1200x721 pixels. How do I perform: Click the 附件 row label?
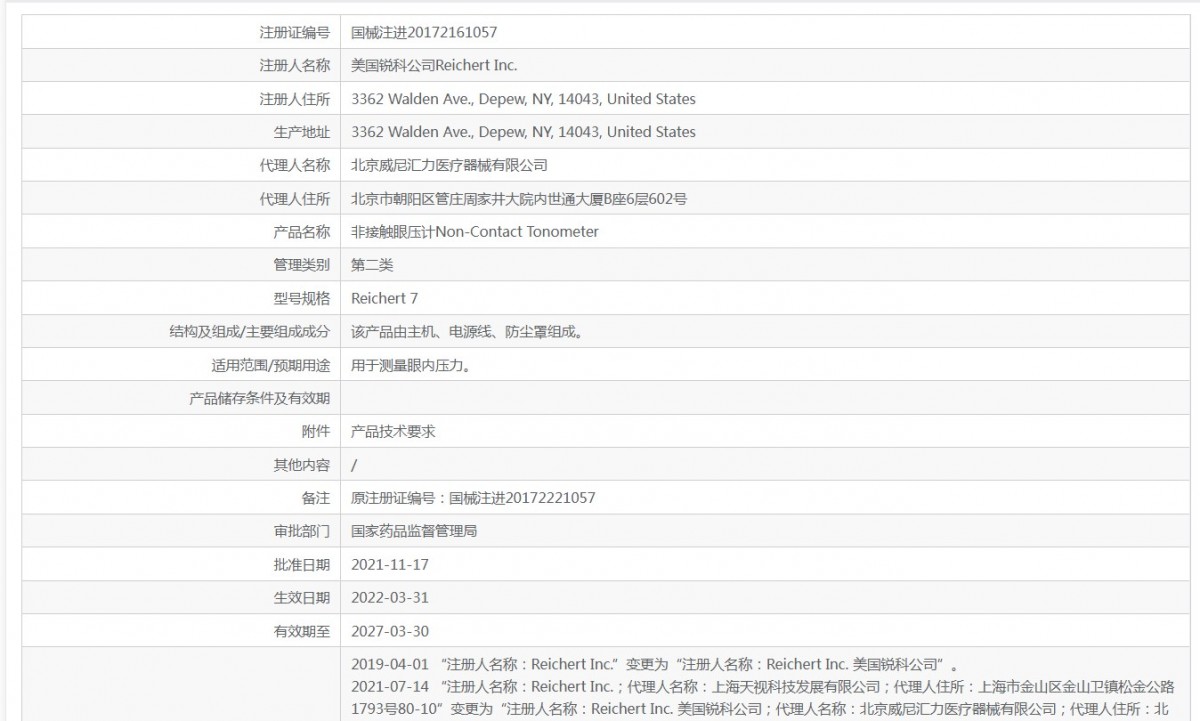click(315, 431)
